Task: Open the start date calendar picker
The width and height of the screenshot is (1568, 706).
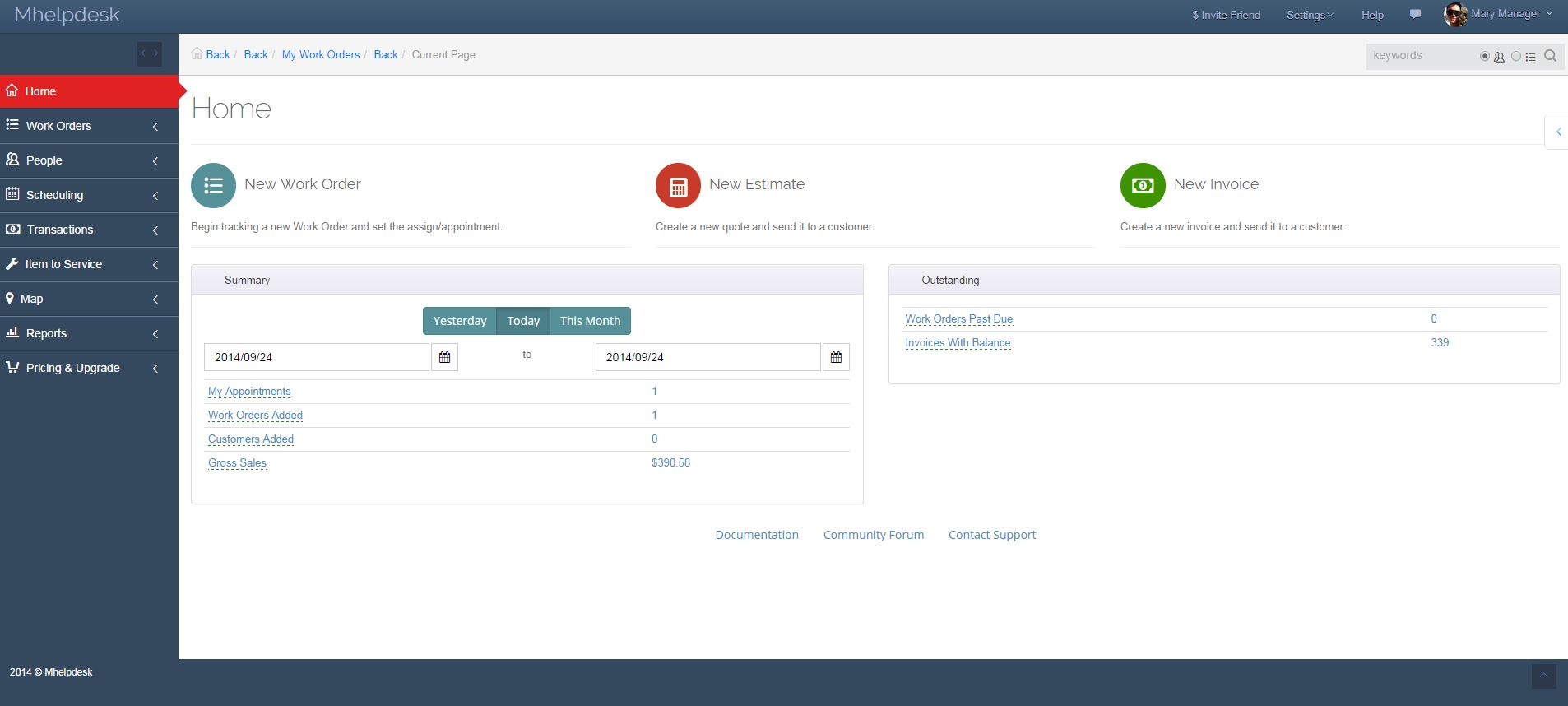Action: 444,357
